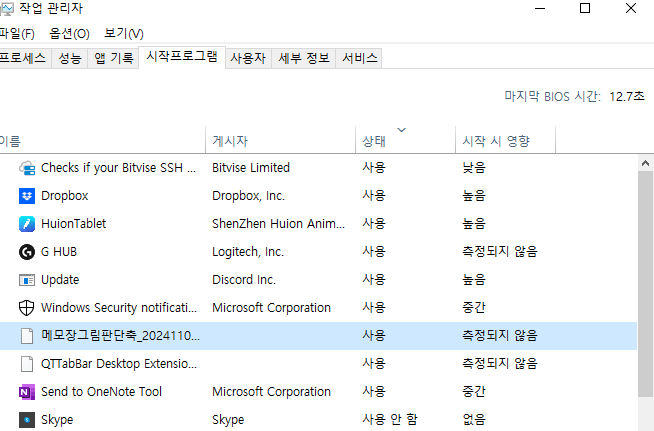Close the Task Manager window
Screen dimensions: 654x431
631,8
